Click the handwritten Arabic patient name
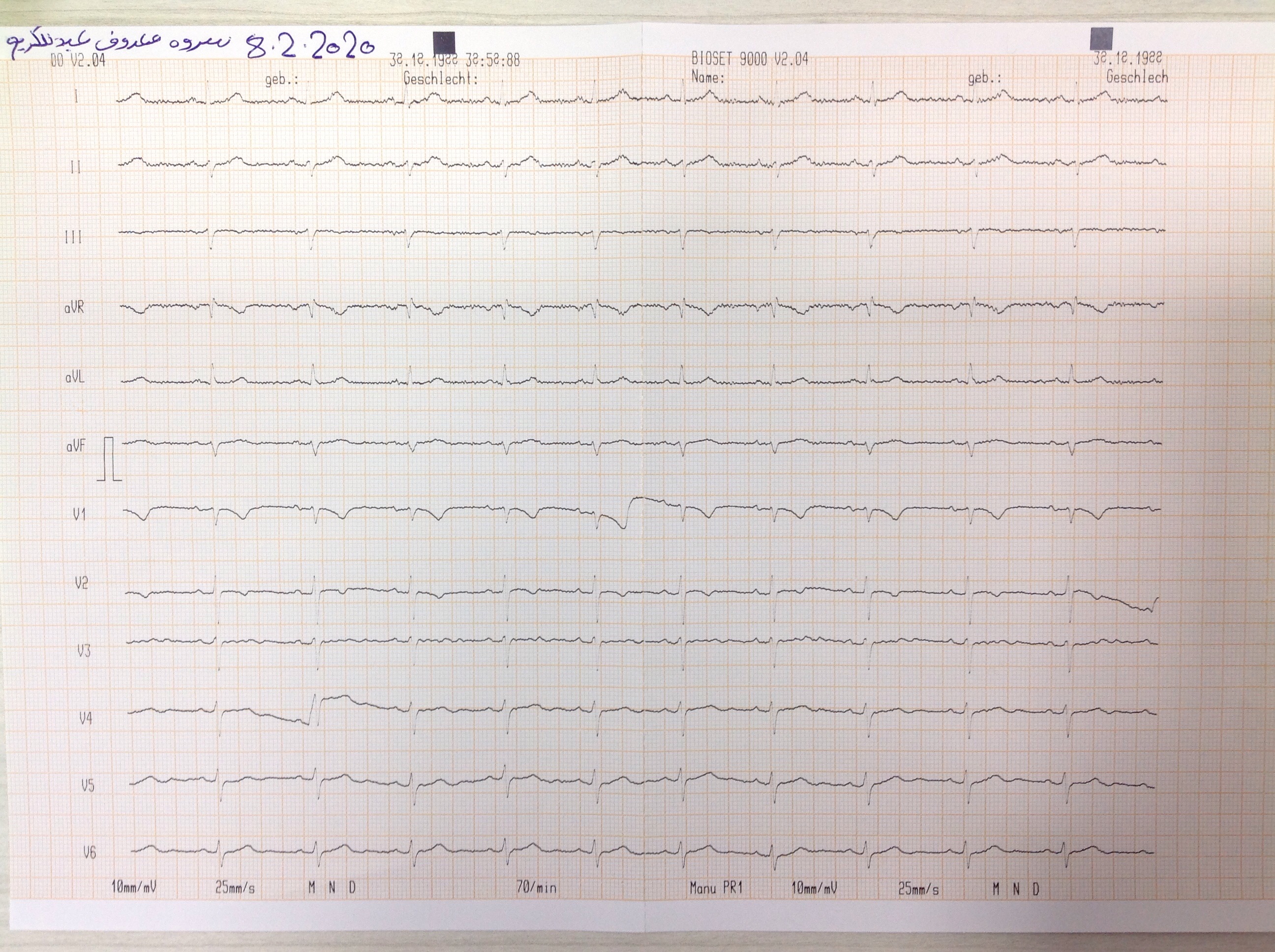Viewport: 1275px width, 952px height. click(x=118, y=43)
